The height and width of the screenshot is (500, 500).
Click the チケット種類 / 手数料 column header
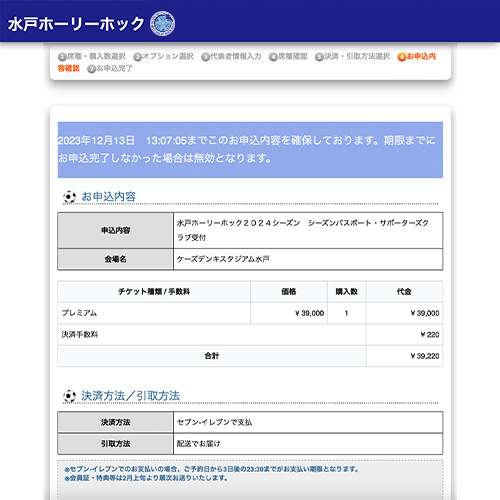tap(154, 292)
